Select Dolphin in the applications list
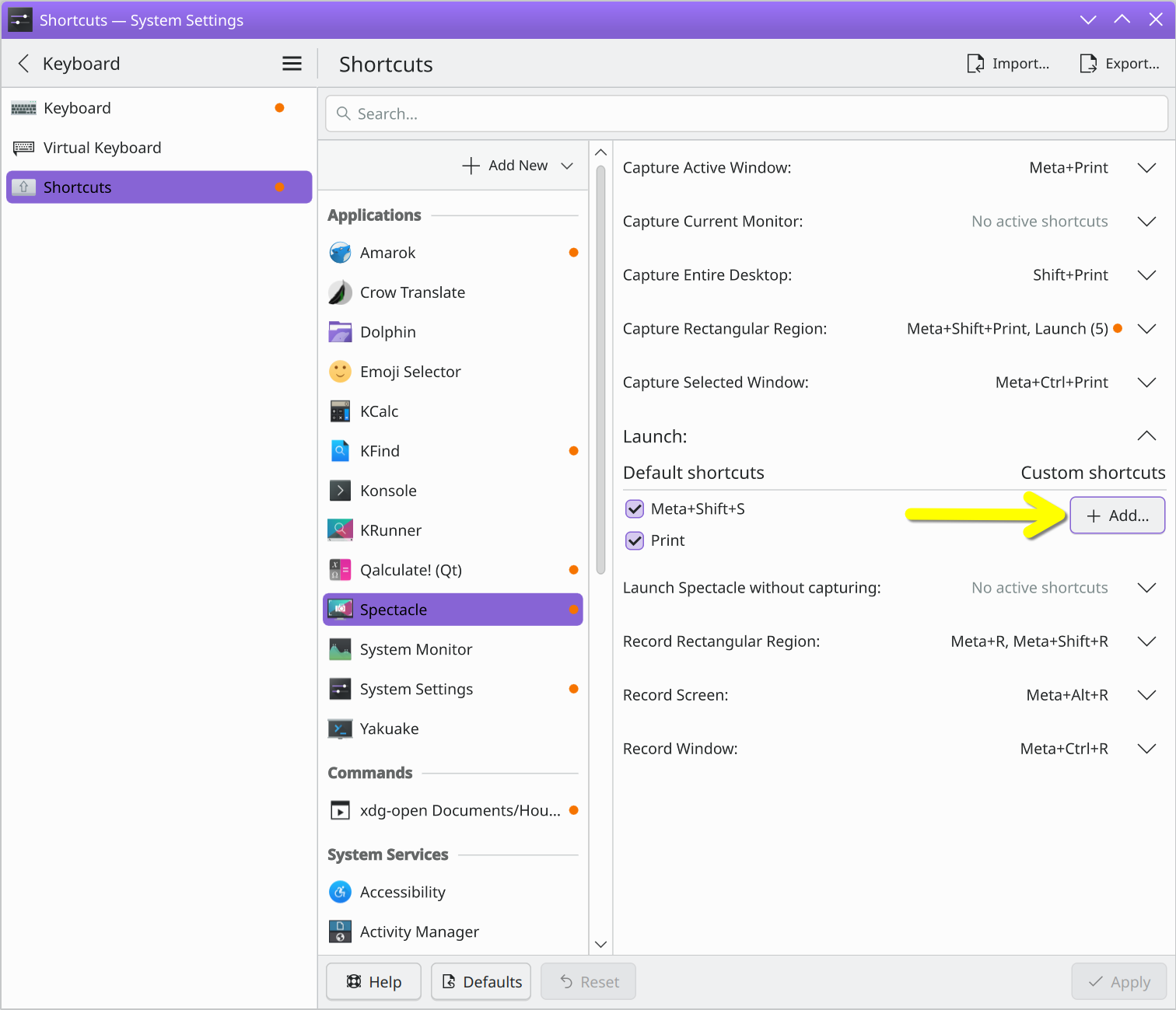1176x1010 pixels. point(453,332)
